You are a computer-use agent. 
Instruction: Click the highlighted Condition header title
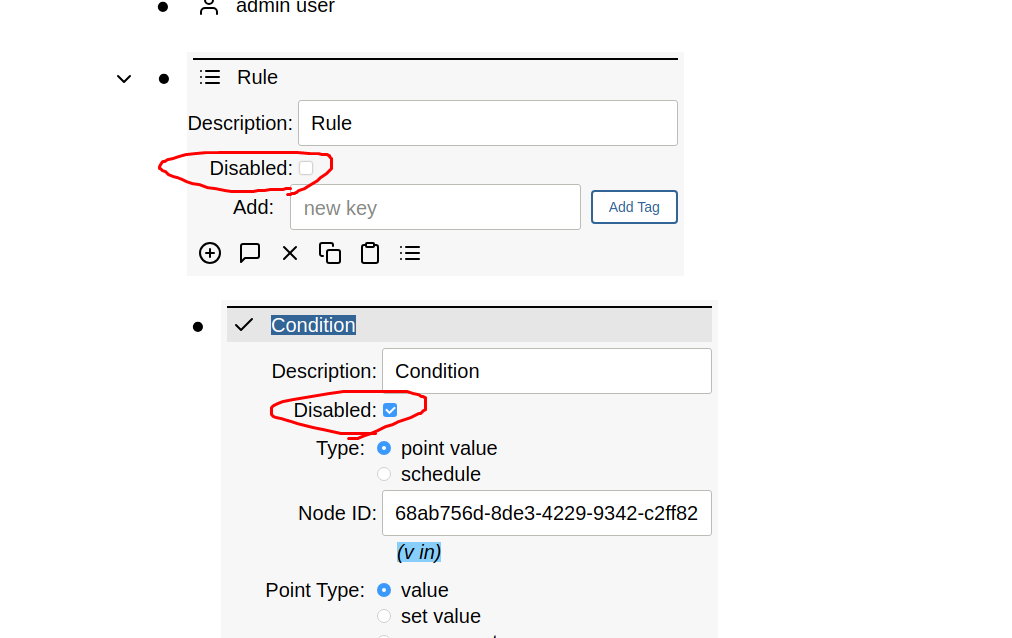[313, 325]
